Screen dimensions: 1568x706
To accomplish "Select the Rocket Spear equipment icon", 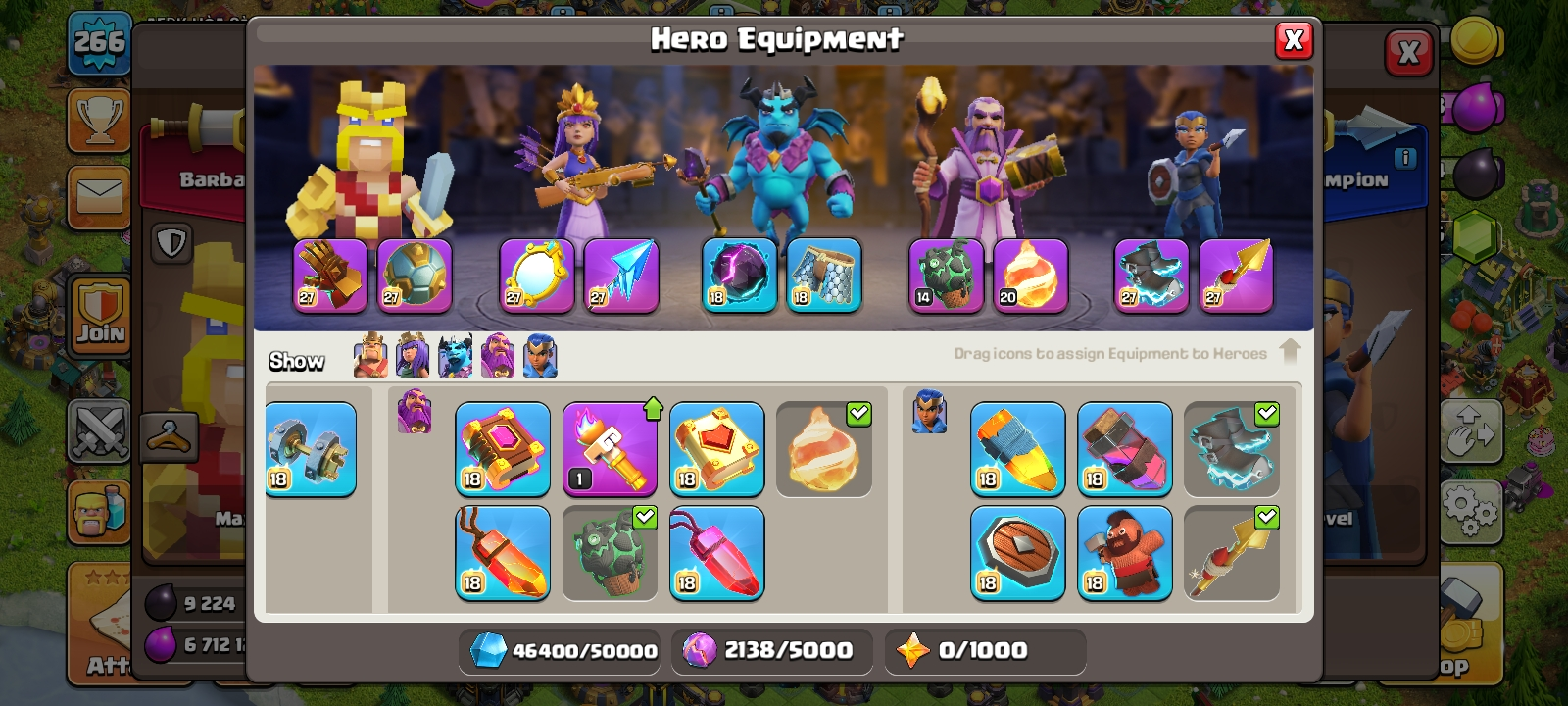I will pos(1018,449).
